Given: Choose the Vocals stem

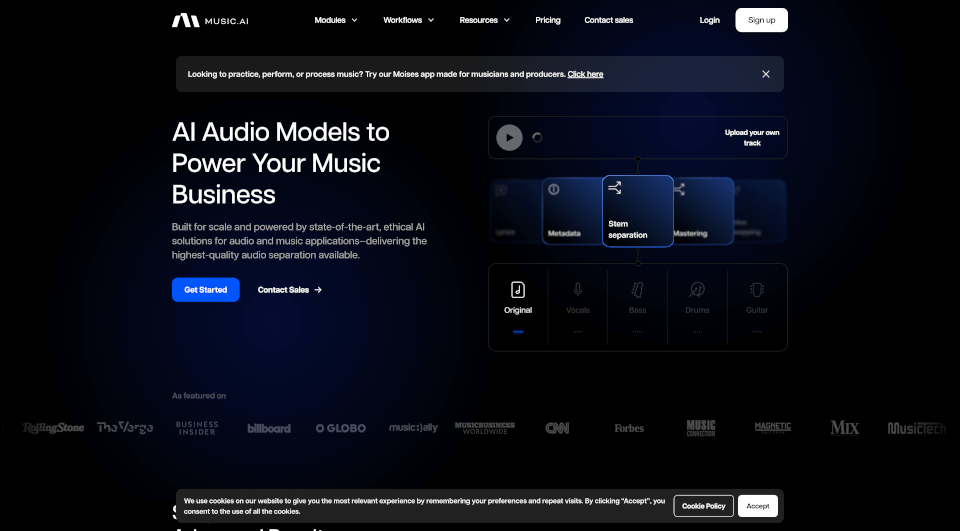Looking at the screenshot, I should point(578,307).
